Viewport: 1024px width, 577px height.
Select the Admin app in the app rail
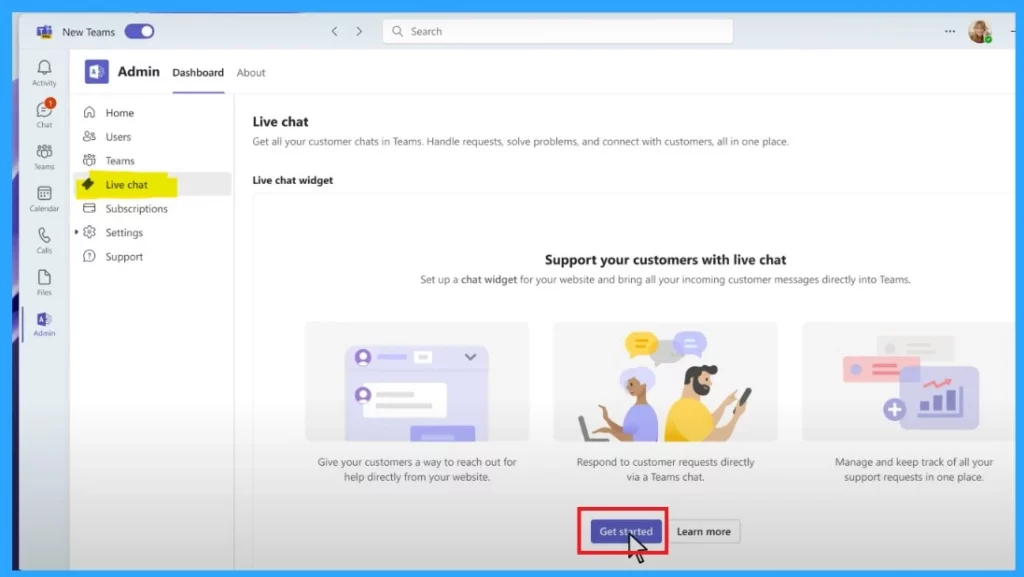(x=44, y=324)
